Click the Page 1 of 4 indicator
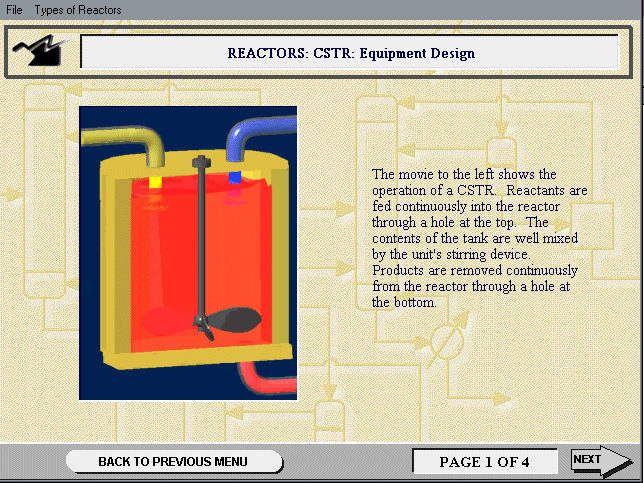This screenshot has width=644, height=483. click(x=484, y=462)
